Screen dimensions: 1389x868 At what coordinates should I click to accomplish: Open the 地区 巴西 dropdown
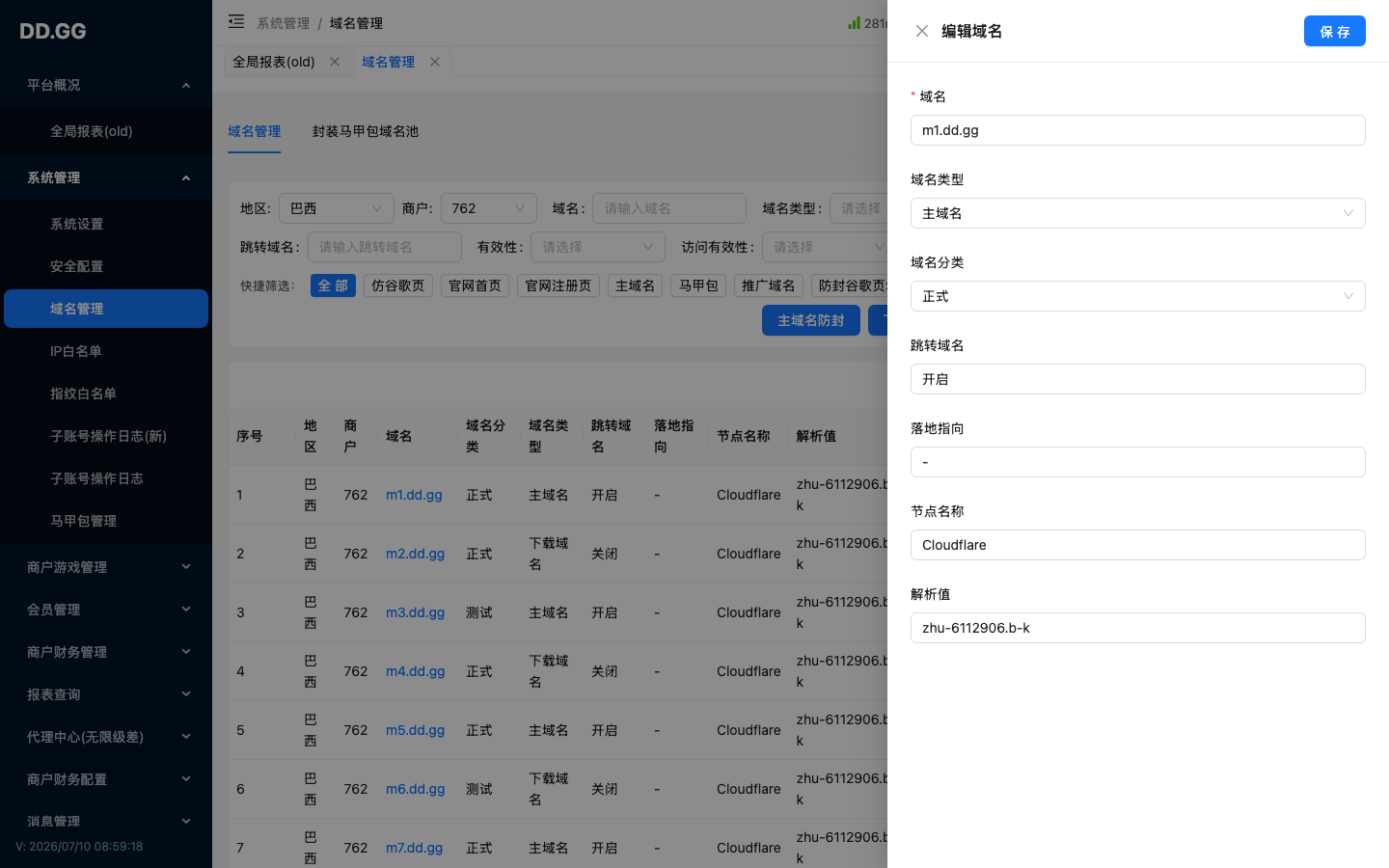[337, 208]
